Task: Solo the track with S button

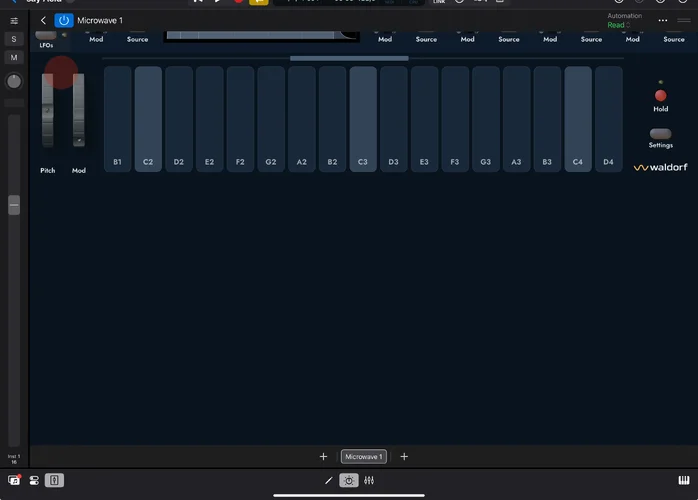Action: [14, 39]
